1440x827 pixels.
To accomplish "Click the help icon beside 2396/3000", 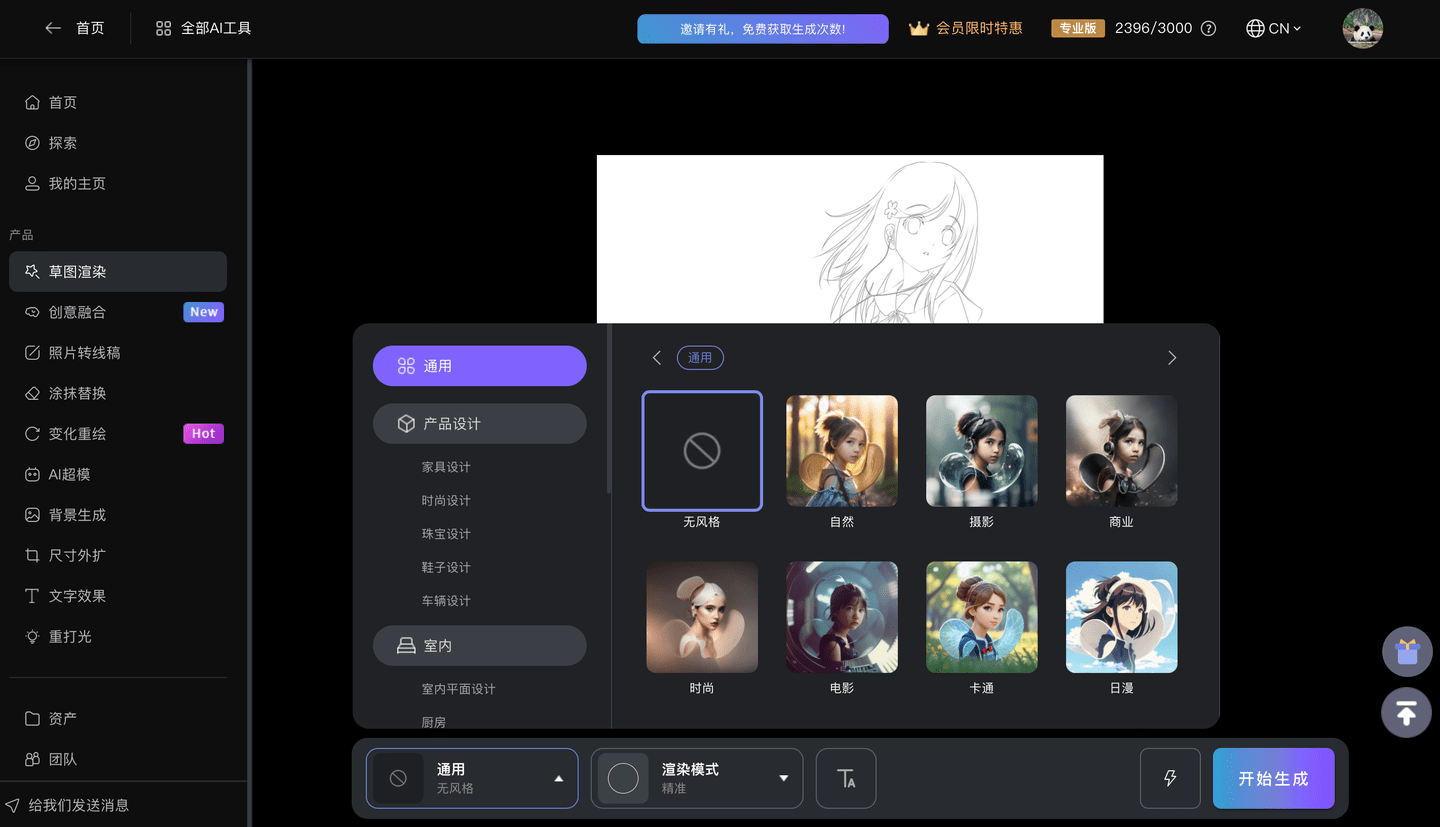I will (1208, 29).
